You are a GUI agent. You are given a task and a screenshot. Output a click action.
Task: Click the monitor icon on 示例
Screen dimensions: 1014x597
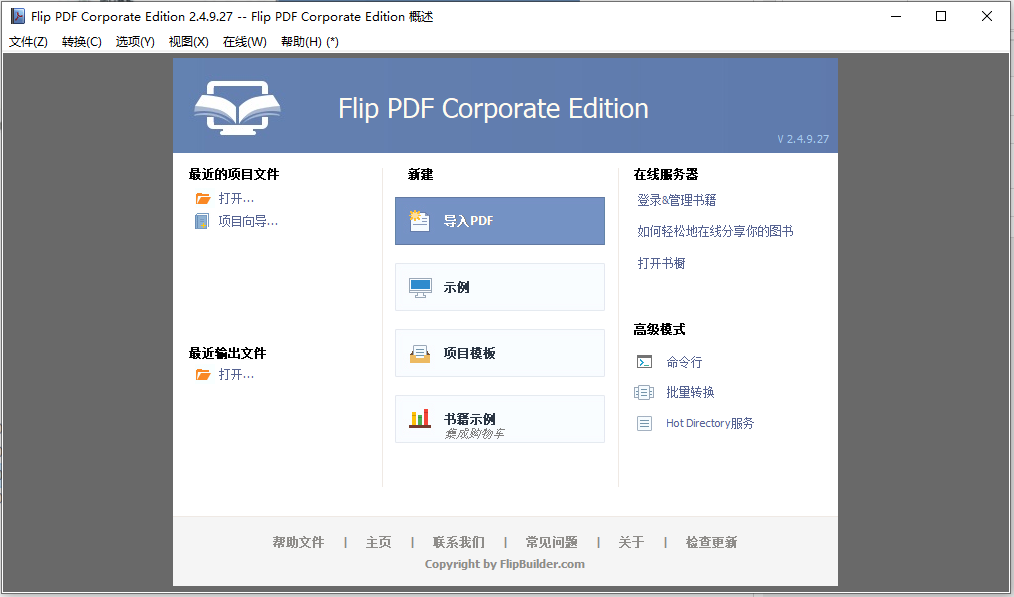pos(420,287)
